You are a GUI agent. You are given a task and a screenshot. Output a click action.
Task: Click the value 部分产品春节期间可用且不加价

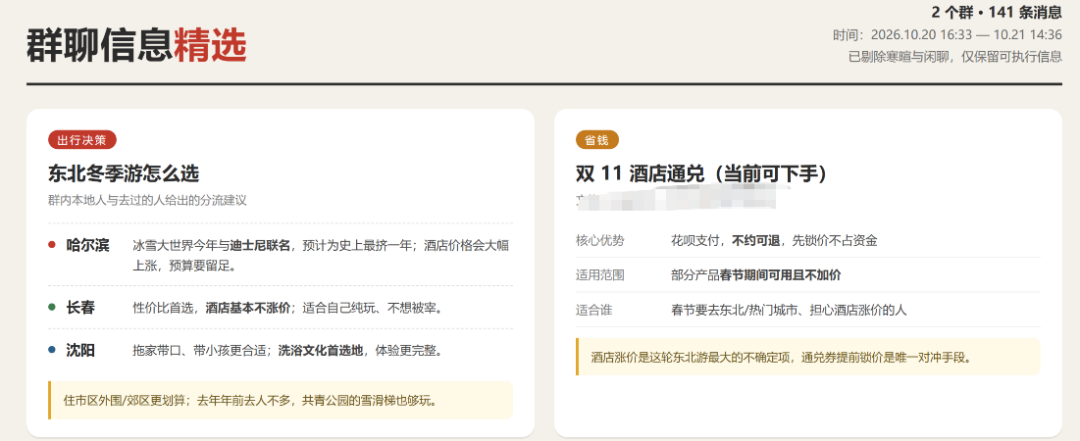pos(756,275)
